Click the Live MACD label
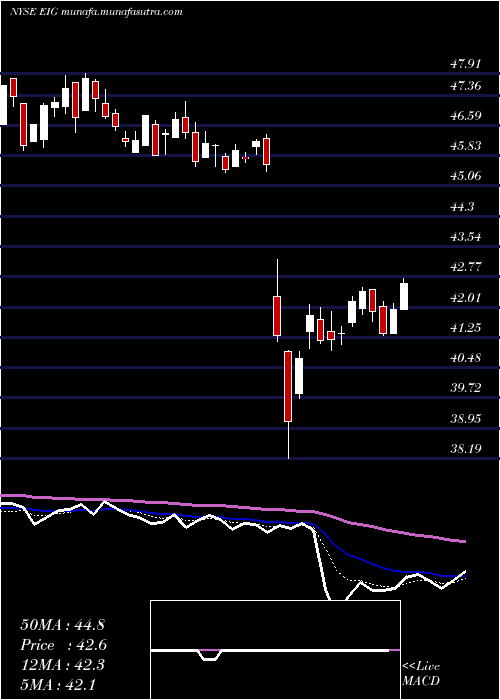 (421, 674)
